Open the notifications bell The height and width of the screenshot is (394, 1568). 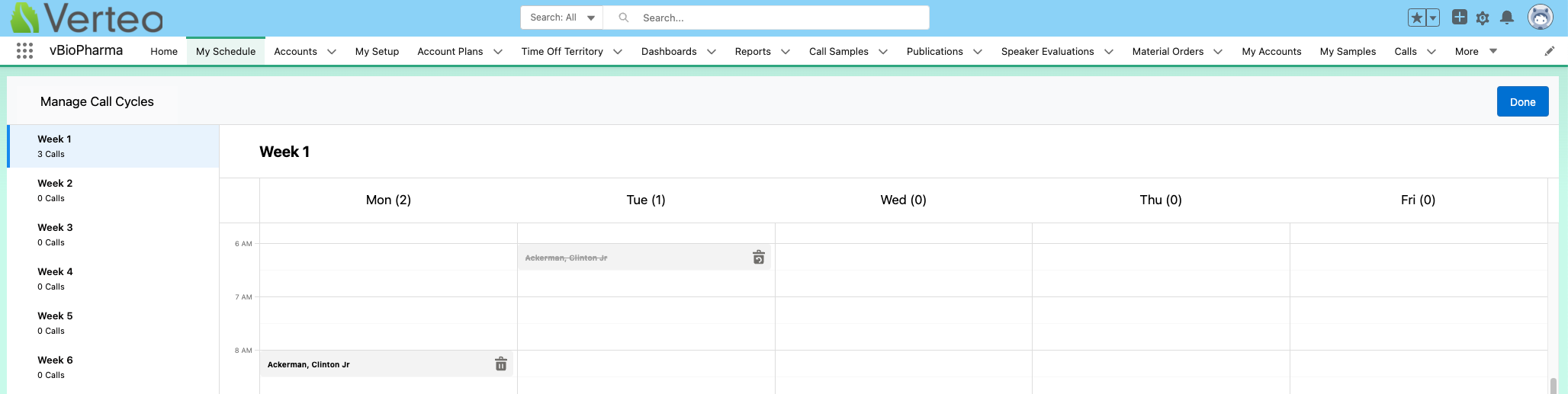1506,18
